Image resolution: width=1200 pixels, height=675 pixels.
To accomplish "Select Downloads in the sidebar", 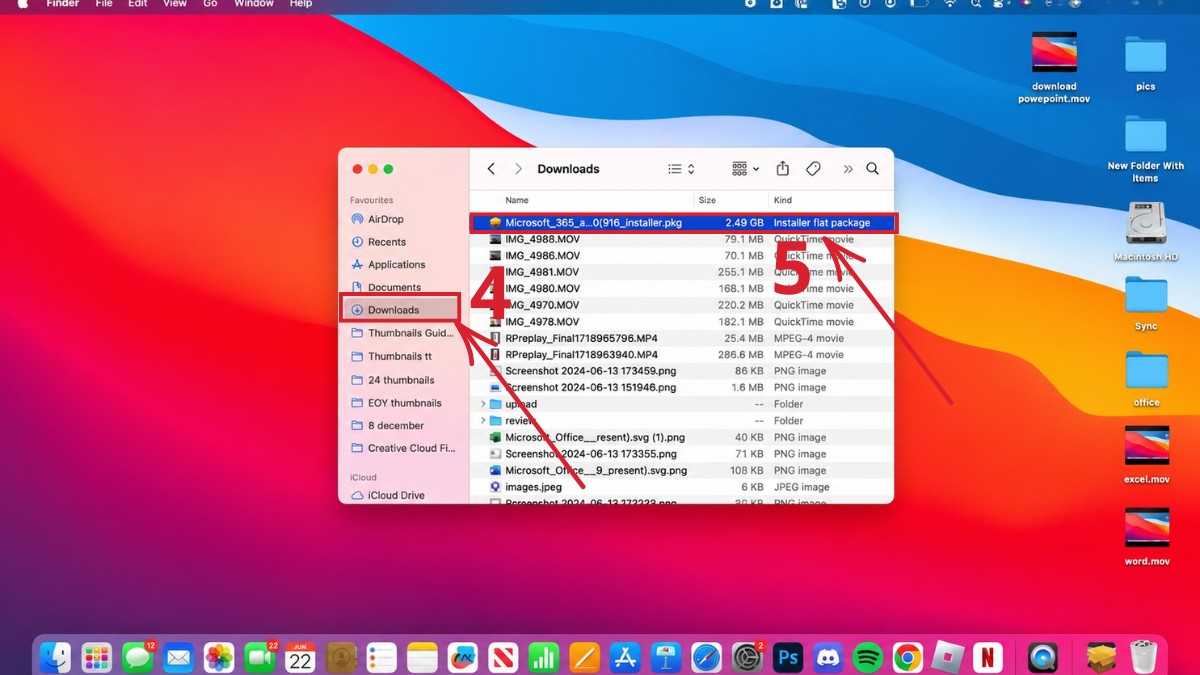I will (x=402, y=310).
